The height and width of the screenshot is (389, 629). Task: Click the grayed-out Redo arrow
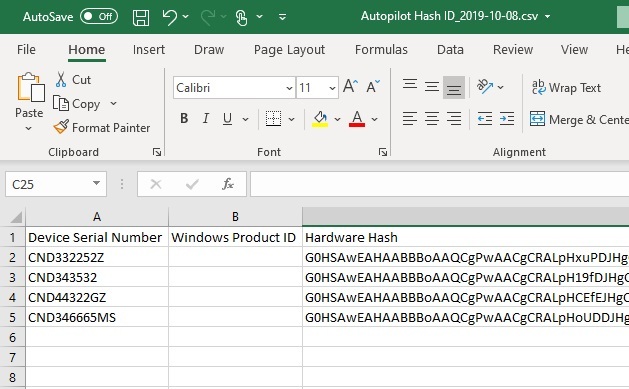tap(208, 17)
